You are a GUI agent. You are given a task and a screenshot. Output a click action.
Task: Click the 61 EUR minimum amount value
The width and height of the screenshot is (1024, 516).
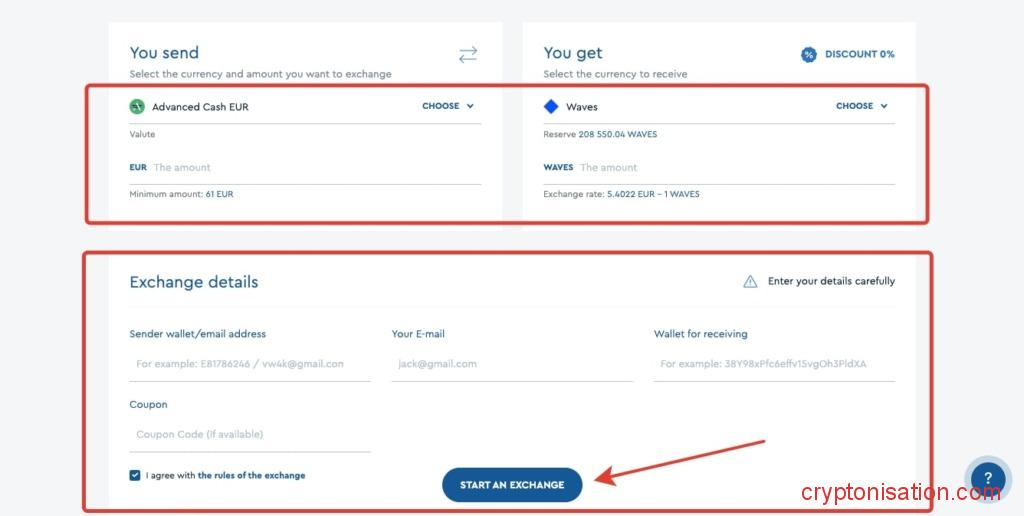pyautogui.click(x=219, y=194)
